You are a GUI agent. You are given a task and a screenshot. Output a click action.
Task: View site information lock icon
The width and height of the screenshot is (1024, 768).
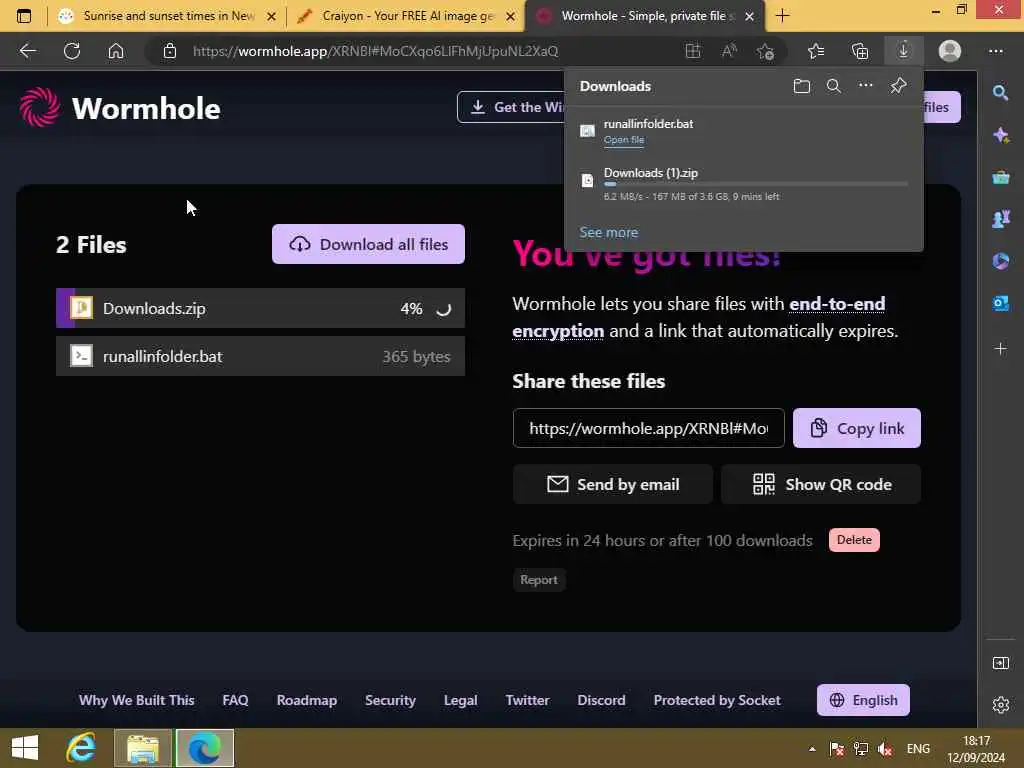click(170, 51)
